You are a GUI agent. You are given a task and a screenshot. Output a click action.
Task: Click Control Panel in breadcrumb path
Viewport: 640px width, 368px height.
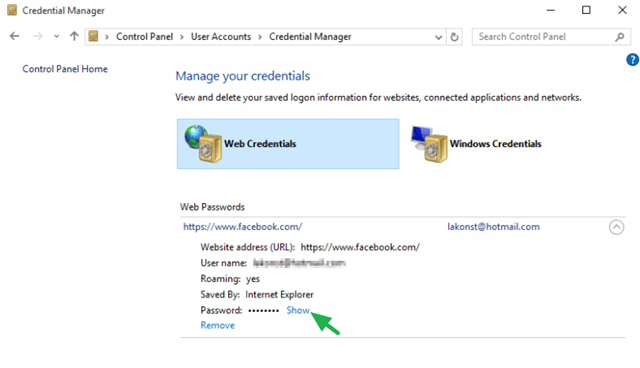pyautogui.click(x=144, y=37)
